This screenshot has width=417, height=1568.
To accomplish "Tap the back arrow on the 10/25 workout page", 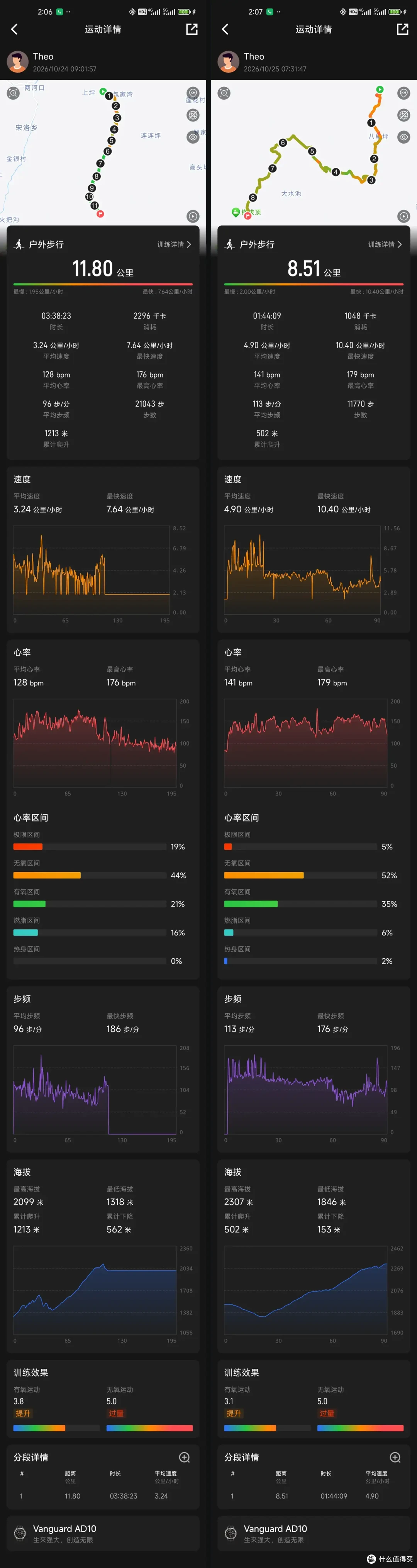I will pyautogui.click(x=225, y=29).
